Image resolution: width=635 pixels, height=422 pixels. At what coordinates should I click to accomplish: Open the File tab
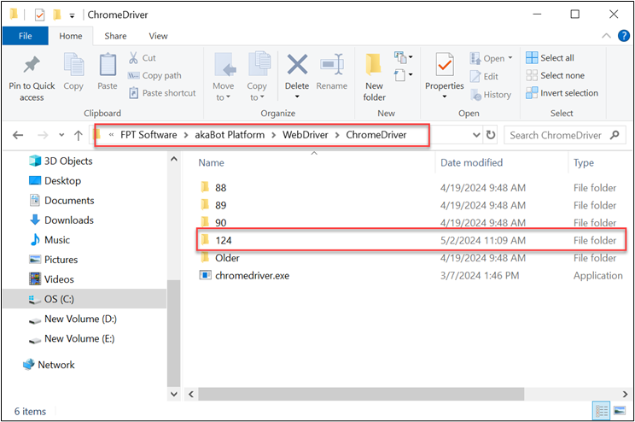point(25,36)
